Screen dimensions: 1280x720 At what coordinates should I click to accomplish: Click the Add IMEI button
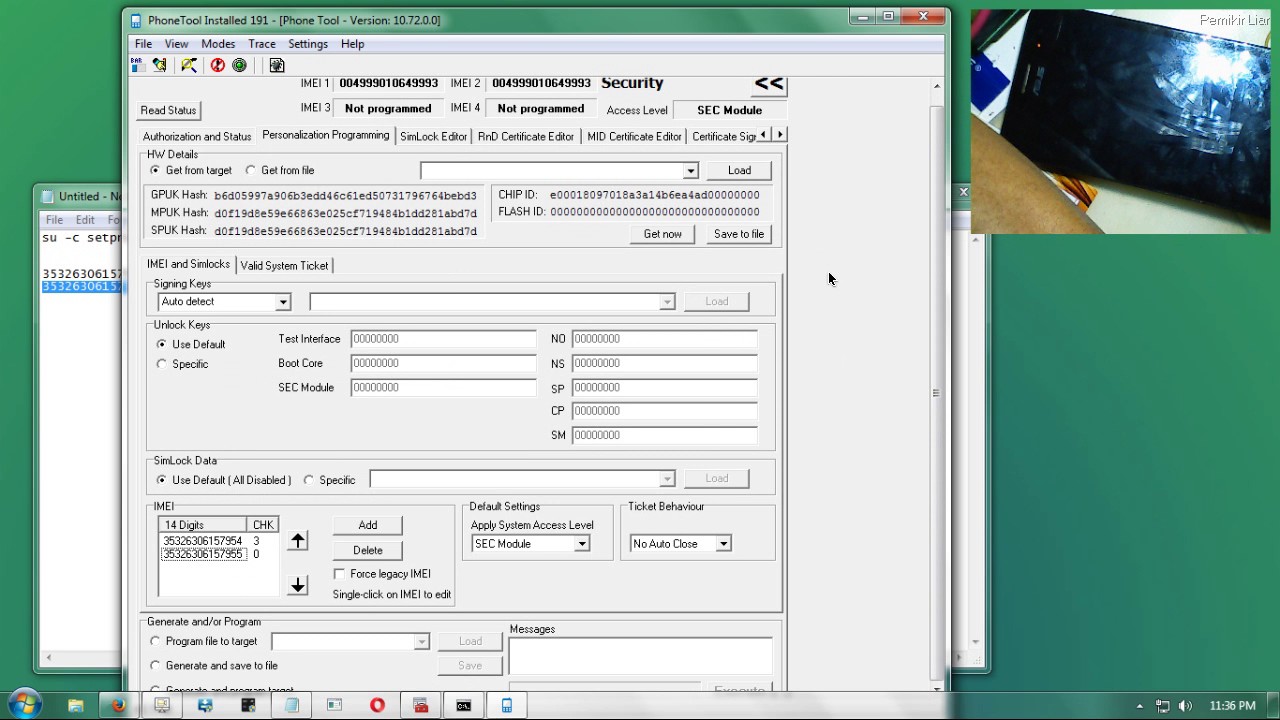pos(368,525)
